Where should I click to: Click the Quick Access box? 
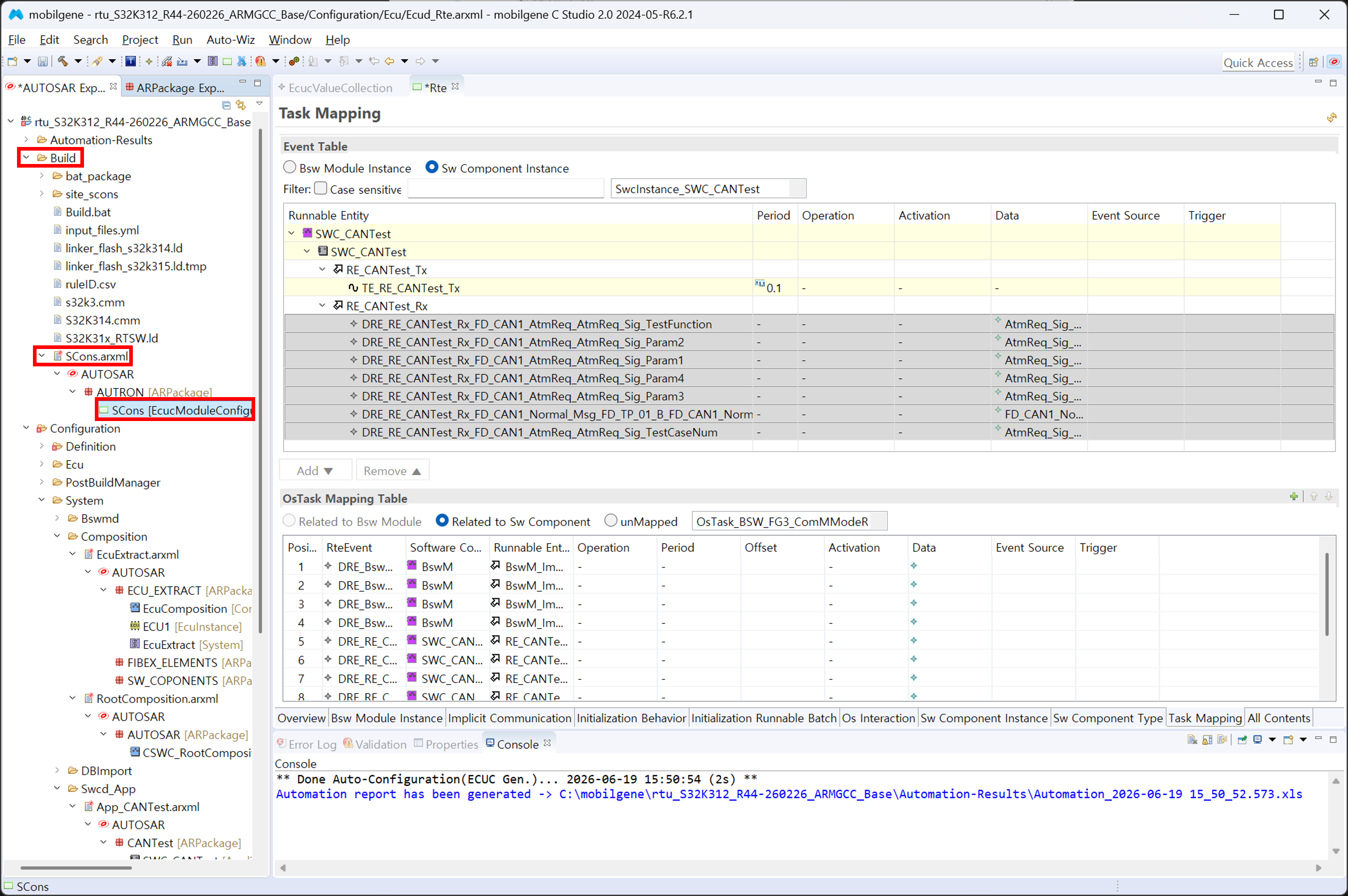tap(1258, 62)
